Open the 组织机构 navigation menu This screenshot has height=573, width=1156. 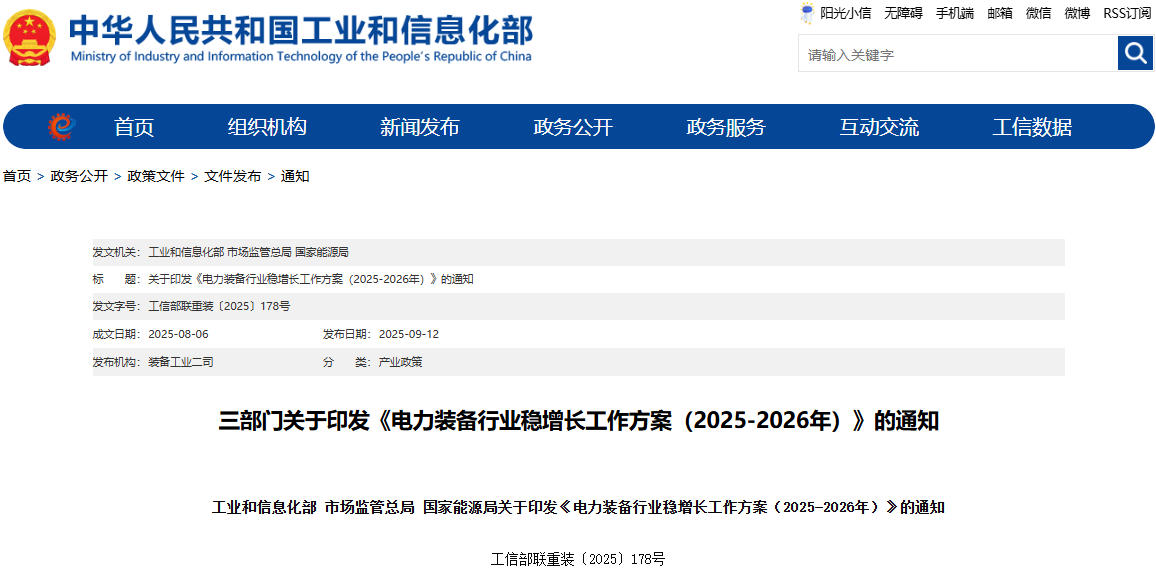tap(267, 127)
